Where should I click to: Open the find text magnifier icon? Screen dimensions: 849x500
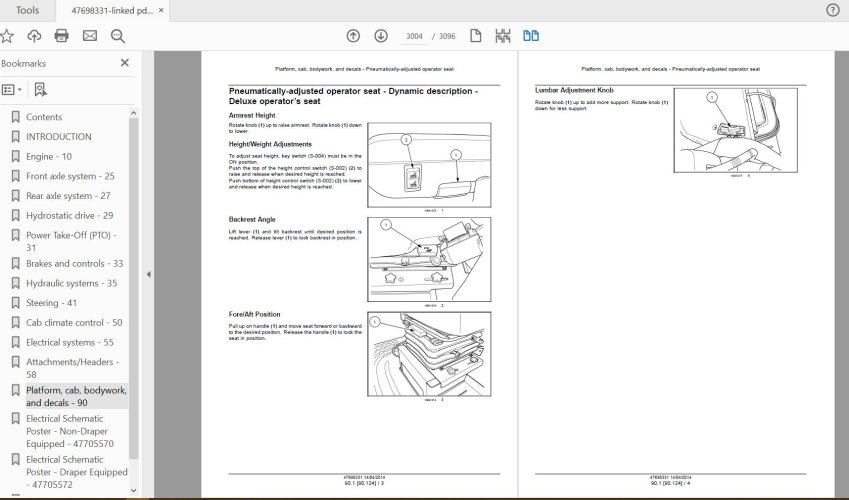[x=117, y=36]
